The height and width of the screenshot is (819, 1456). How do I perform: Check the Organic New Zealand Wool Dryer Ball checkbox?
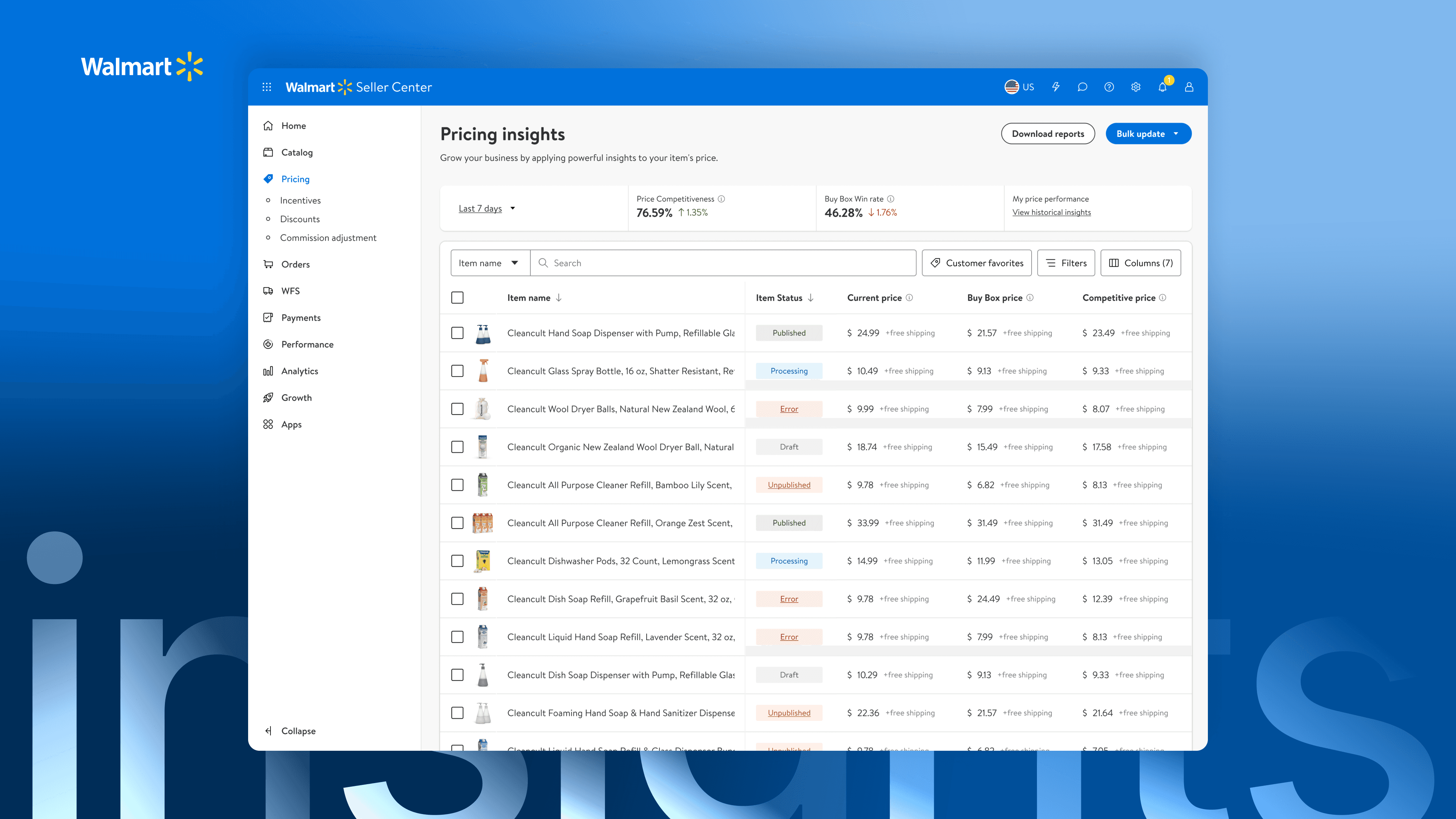pyautogui.click(x=457, y=447)
